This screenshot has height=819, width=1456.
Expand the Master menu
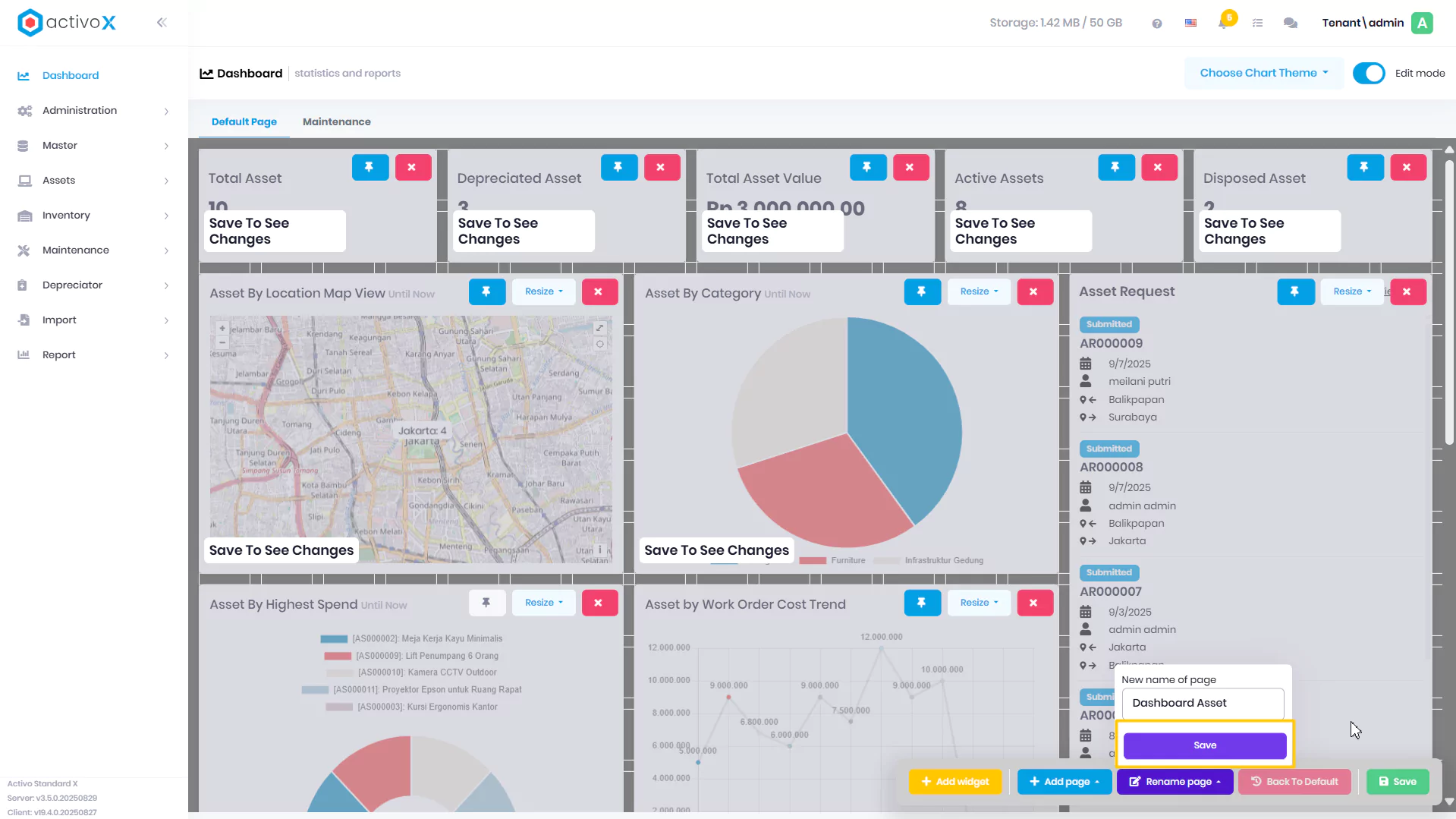click(93, 146)
